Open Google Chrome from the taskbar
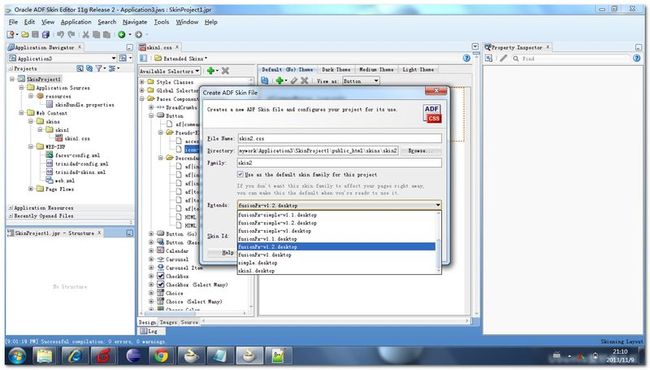This screenshot has height=370, width=650. coord(161,355)
